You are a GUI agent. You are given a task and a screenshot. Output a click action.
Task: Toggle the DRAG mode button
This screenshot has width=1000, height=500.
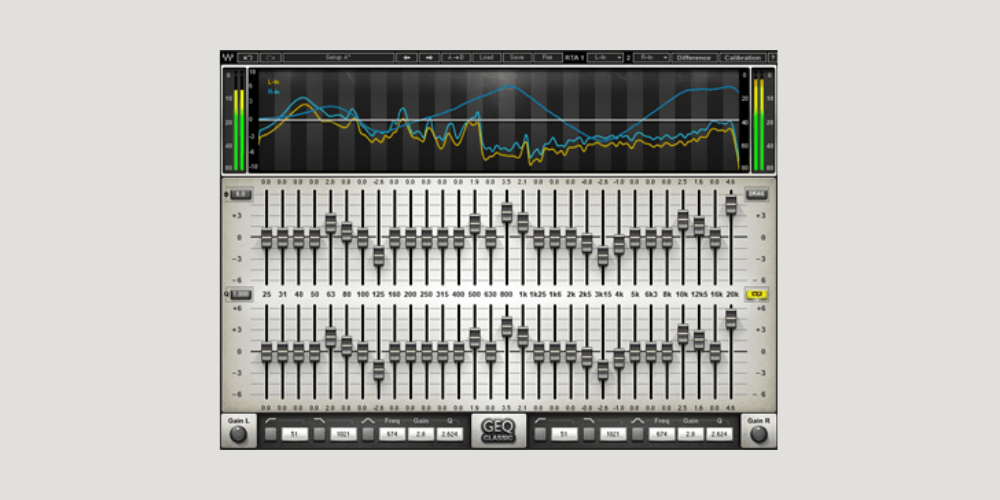pos(757,193)
